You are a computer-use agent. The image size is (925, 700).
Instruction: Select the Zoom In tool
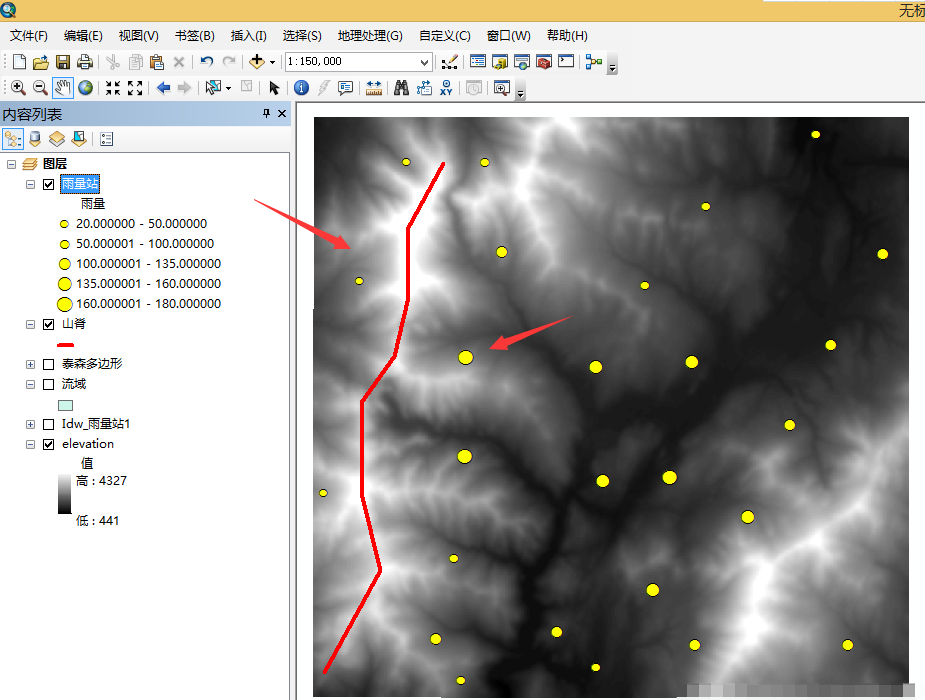coord(18,88)
